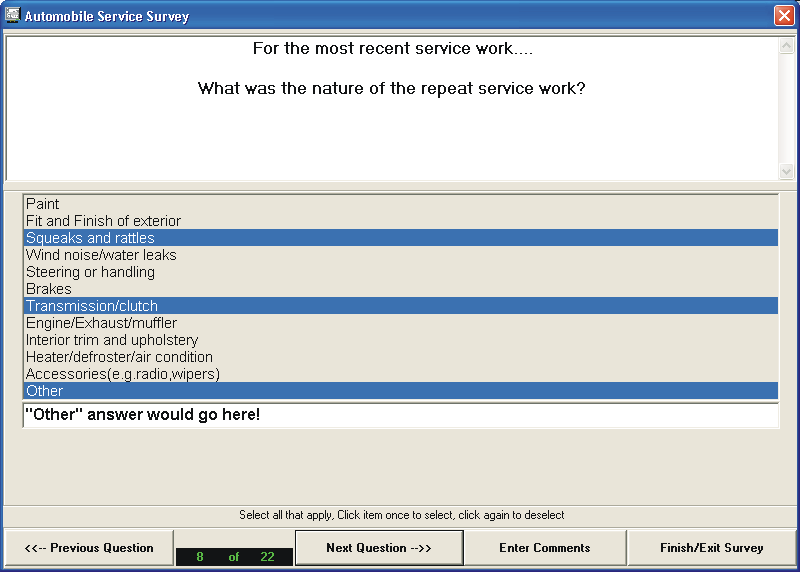Deselect Transmission/clutch
The width and height of the screenshot is (800, 572).
401,306
